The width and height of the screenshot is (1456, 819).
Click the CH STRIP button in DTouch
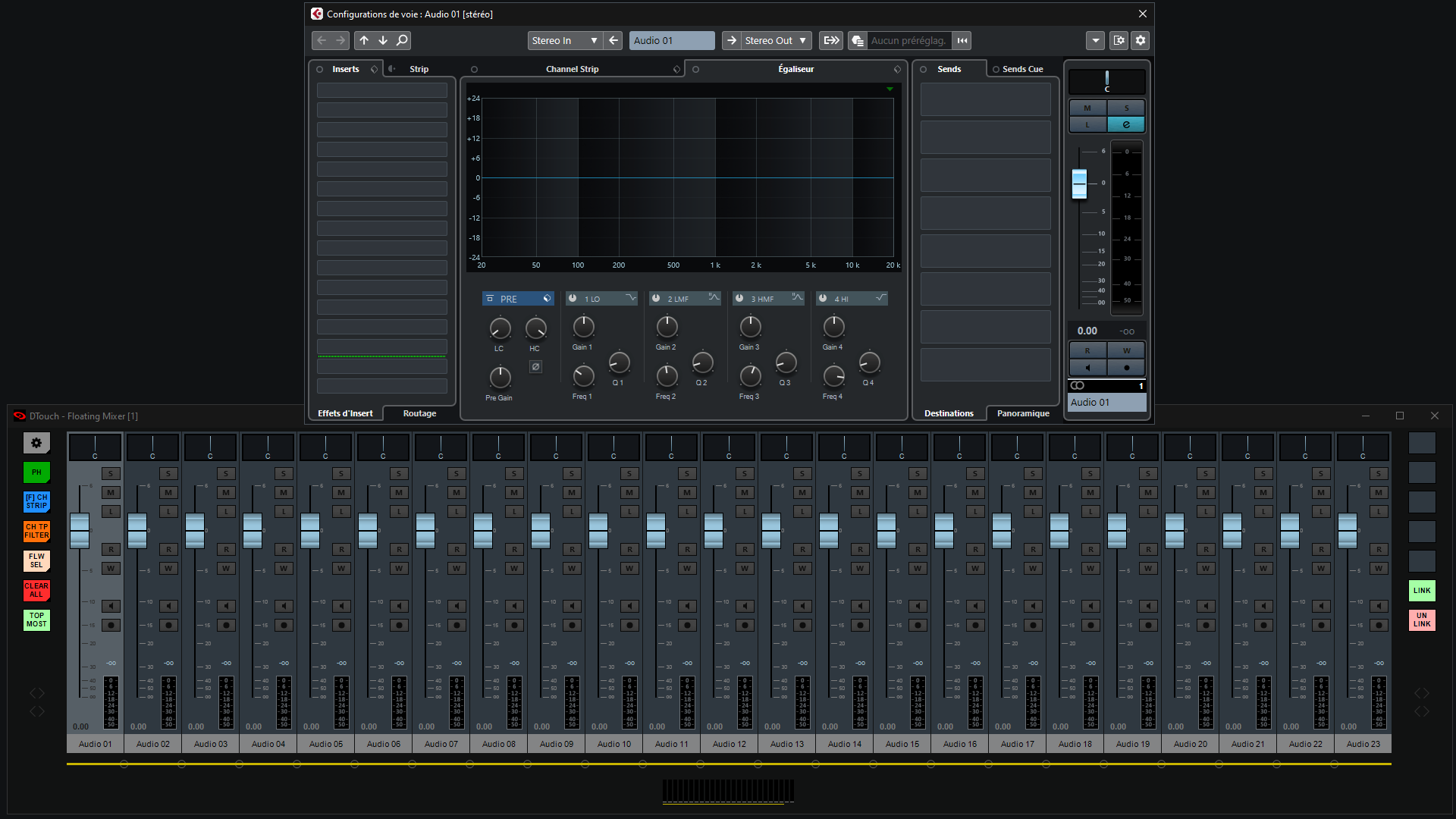pyautogui.click(x=36, y=501)
